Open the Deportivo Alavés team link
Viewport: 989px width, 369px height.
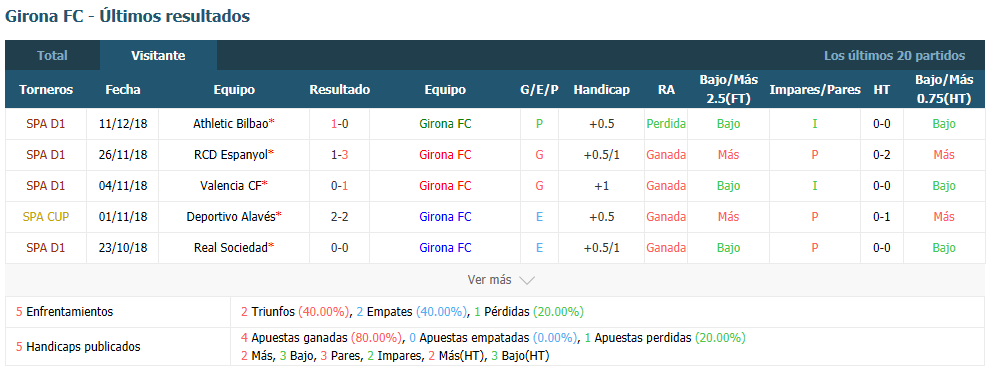pyautogui.click(x=231, y=216)
